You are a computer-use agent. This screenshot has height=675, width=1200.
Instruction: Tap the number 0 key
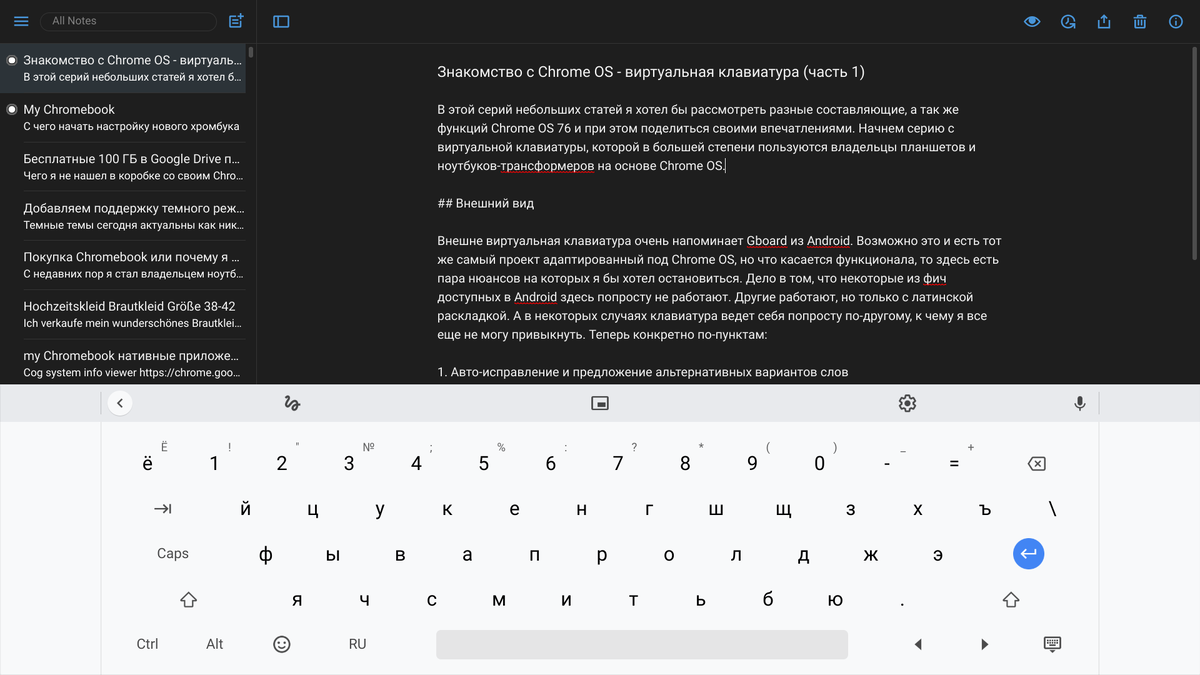(820, 463)
